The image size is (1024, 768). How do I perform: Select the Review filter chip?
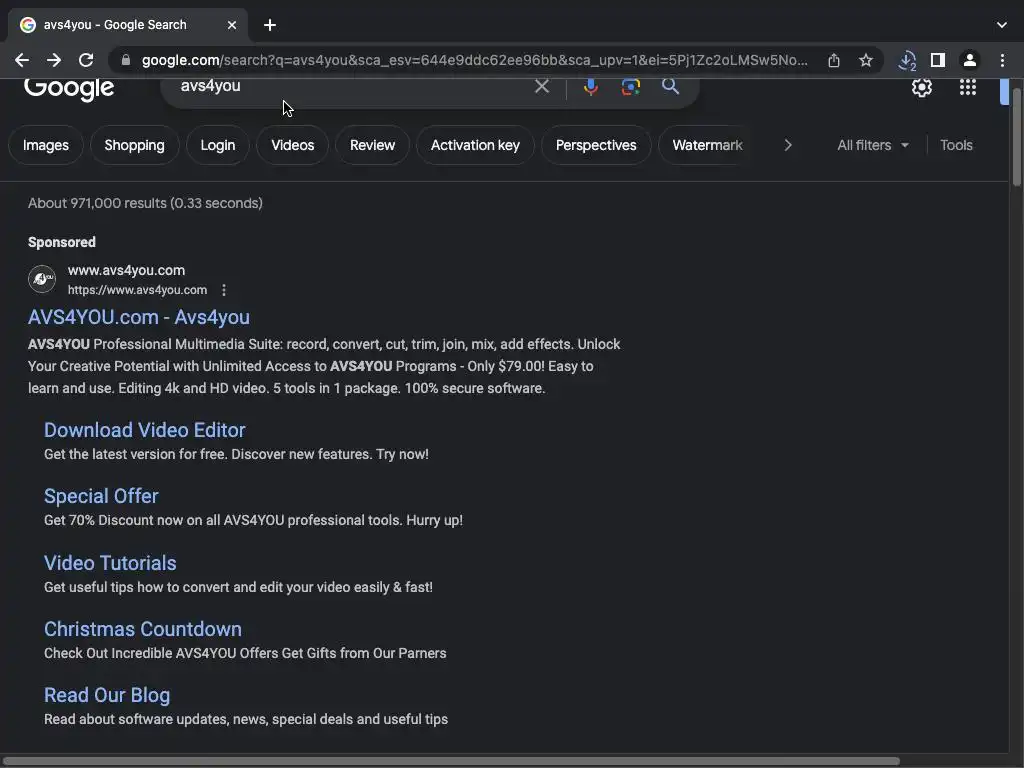click(x=372, y=145)
